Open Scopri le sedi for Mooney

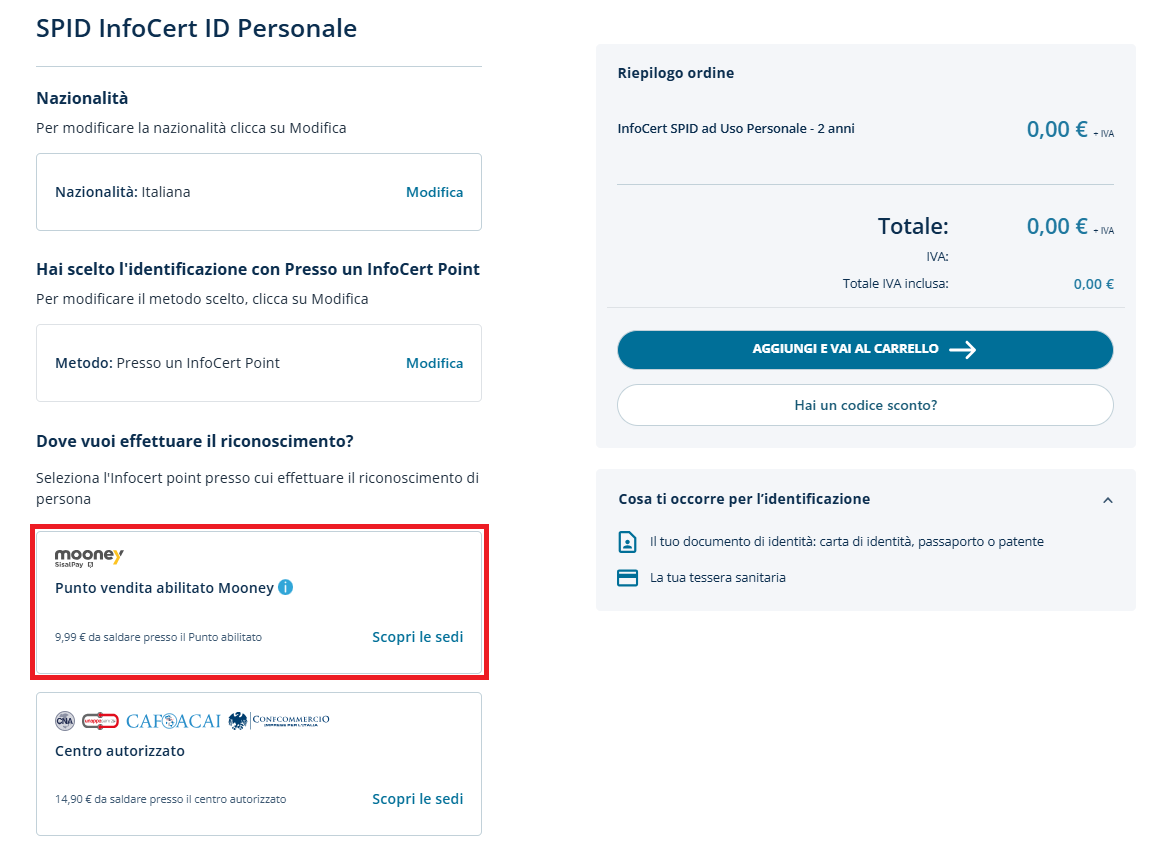(x=417, y=637)
